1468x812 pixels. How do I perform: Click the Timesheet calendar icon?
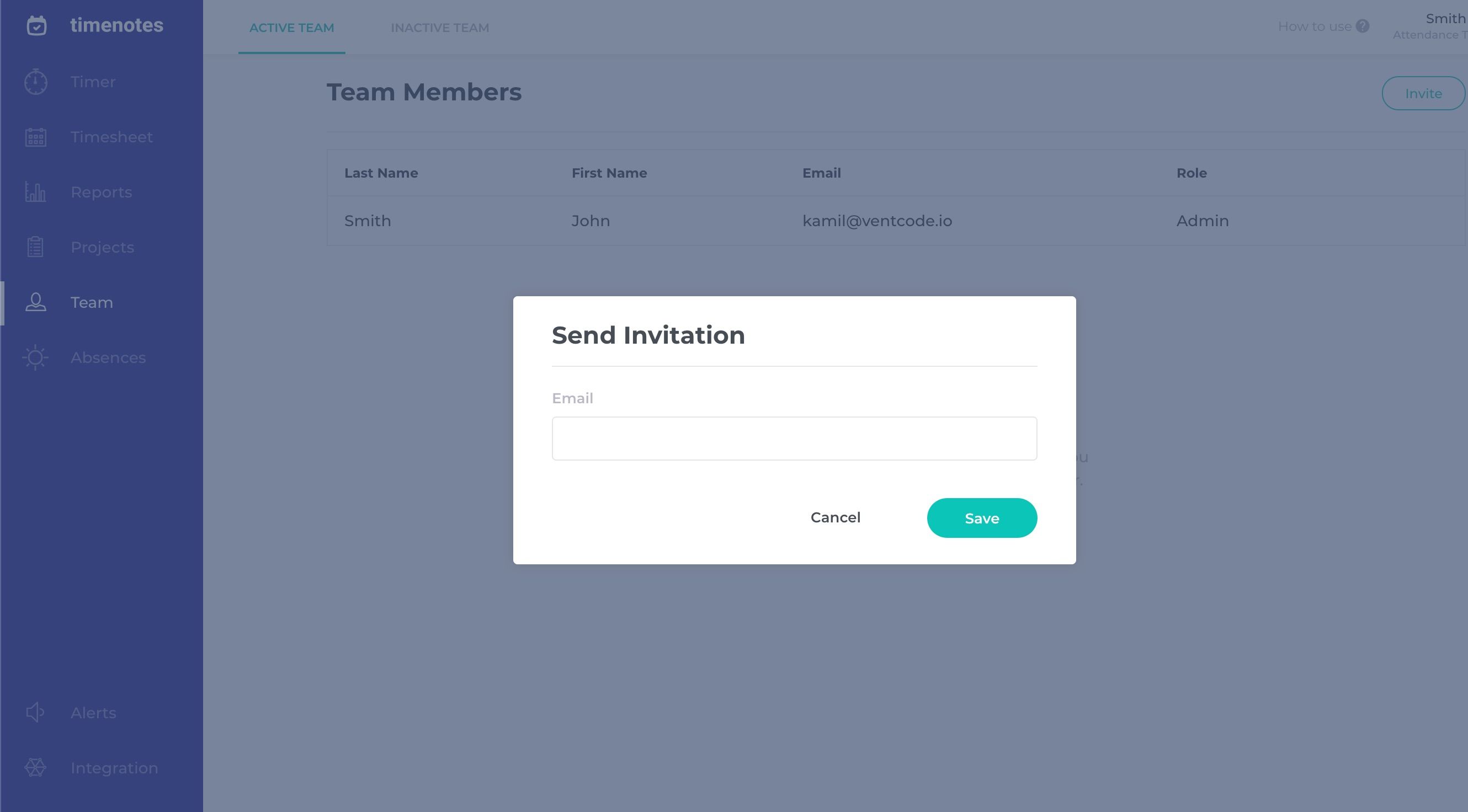[x=36, y=137]
